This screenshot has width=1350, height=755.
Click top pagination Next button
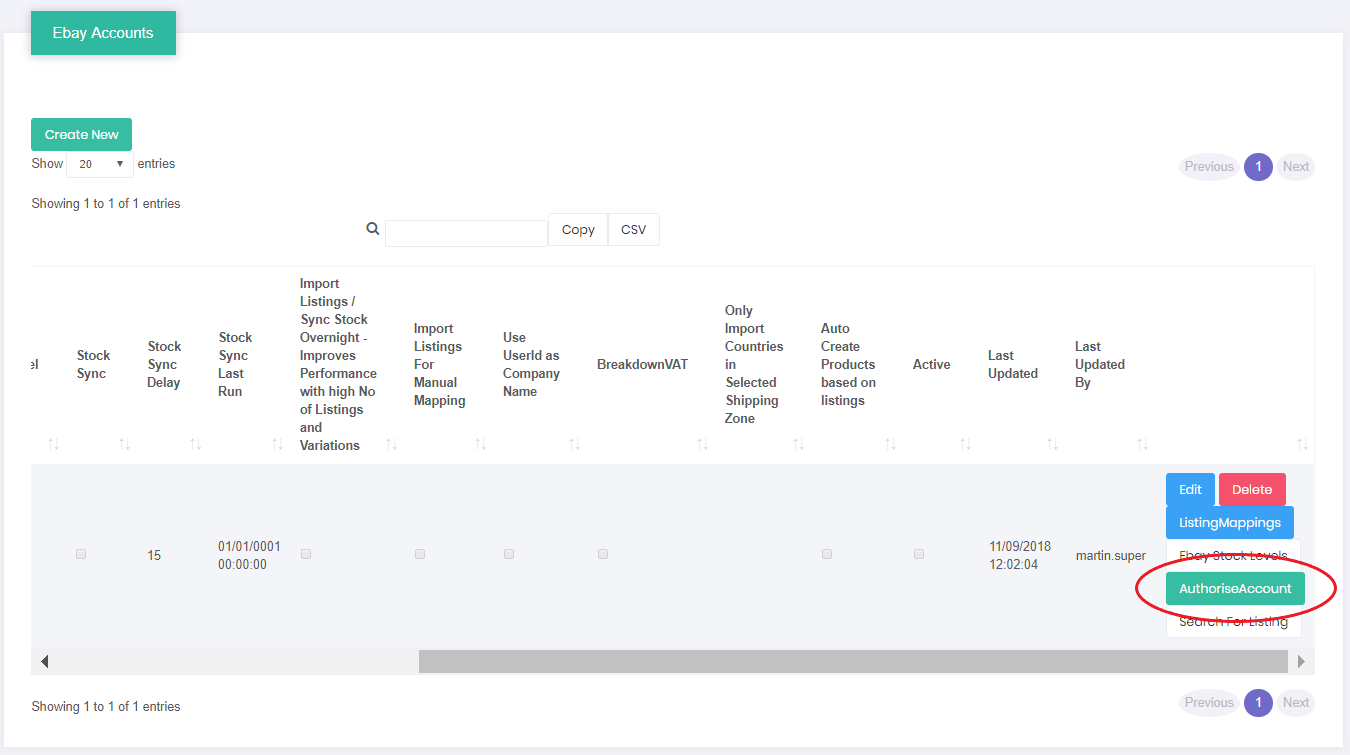[1296, 167]
